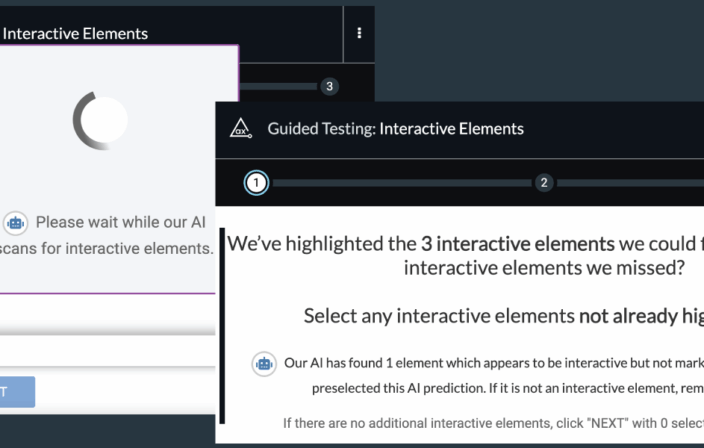Click the 'Guided Testing: Interactive Elements' title
The height and width of the screenshot is (448, 704).
(x=396, y=129)
